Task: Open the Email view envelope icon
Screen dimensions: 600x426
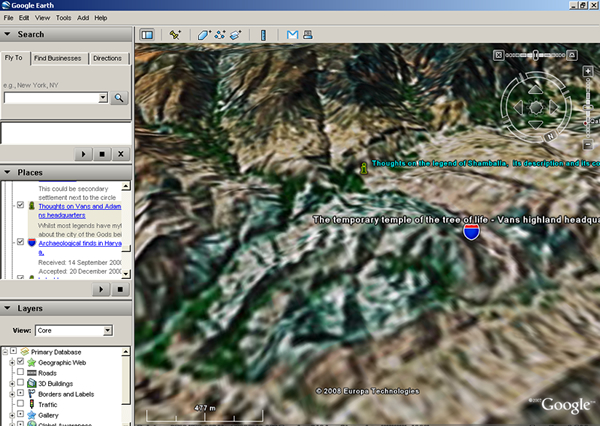Action: [292, 35]
